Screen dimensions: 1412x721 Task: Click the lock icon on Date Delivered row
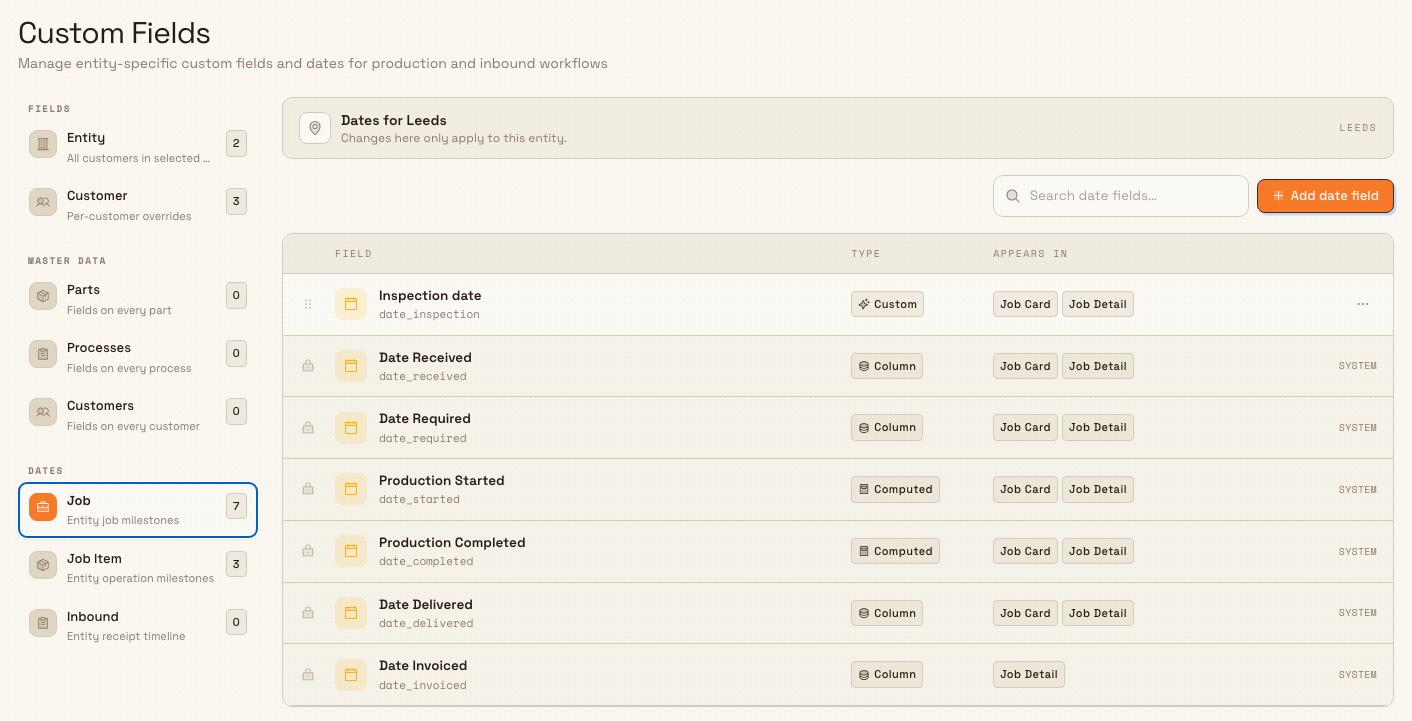coord(308,613)
